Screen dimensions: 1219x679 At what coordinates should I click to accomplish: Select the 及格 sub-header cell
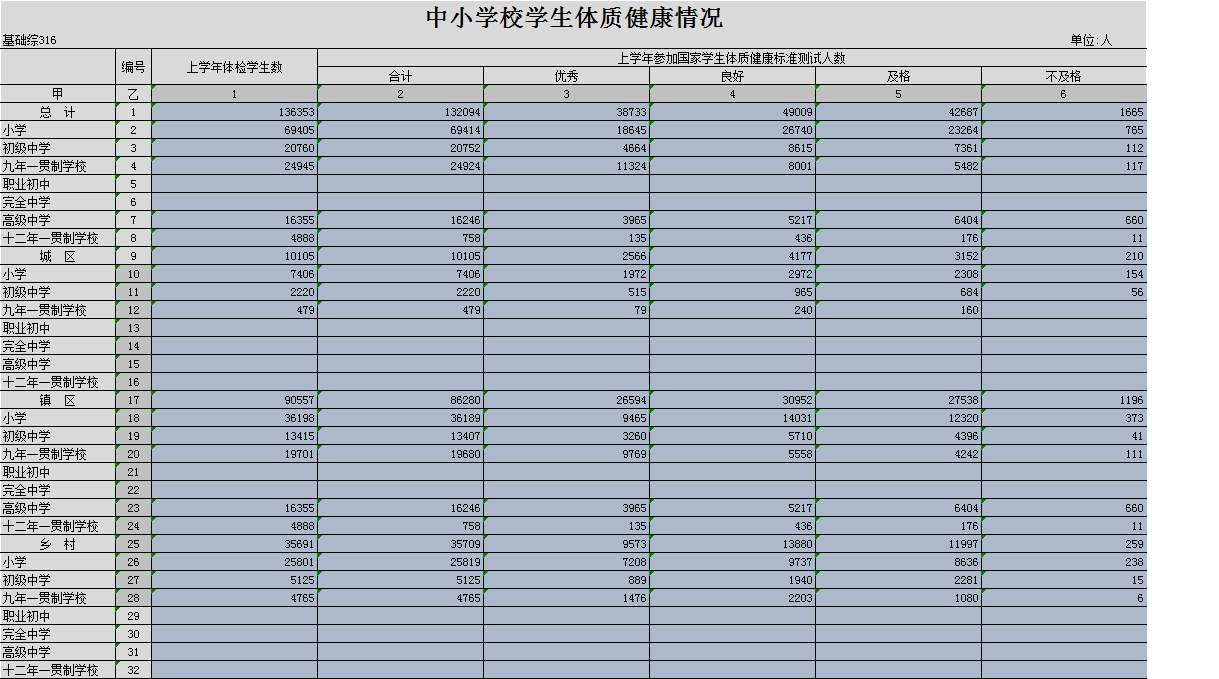click(x=898, y=76)
